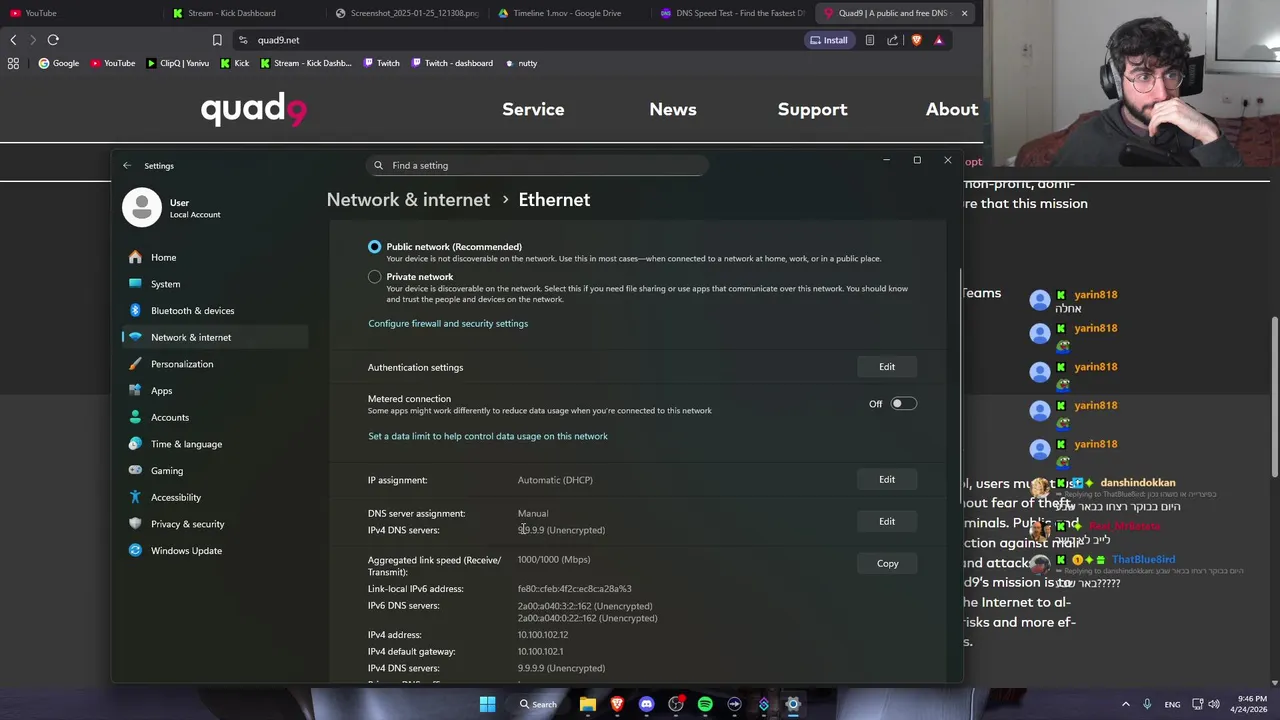The height and width of the screenshot is (720, 1280).
Task: Open Set a data limit link
Action: coord(488,437)
